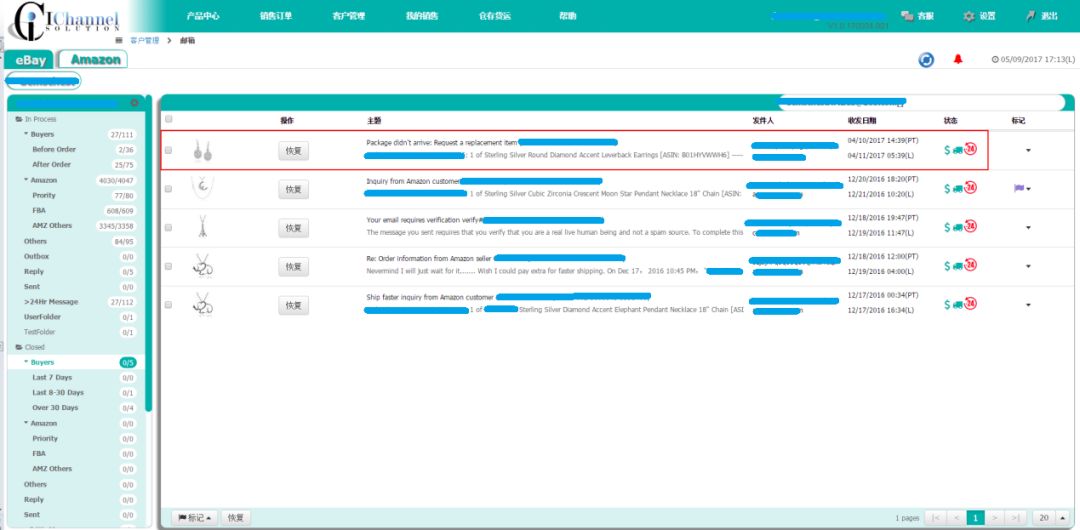Open the 产品中心 menu

click(202, 16)
